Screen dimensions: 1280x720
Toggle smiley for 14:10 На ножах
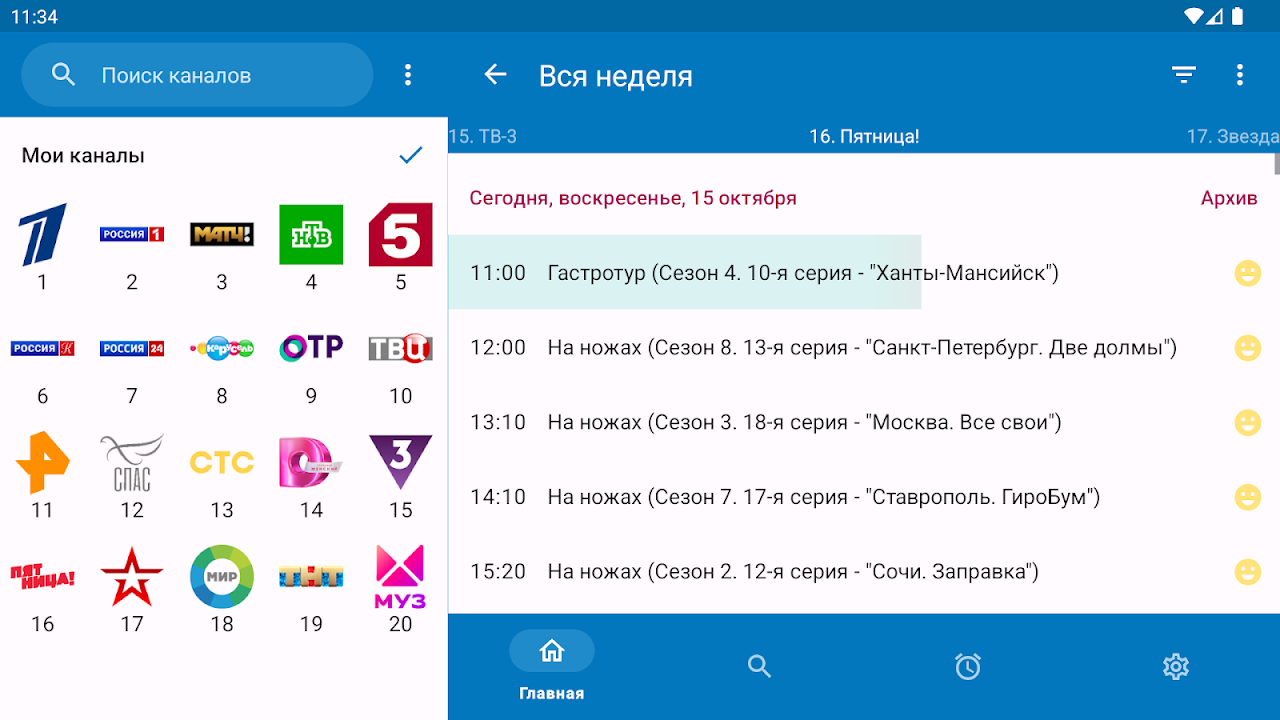coord(1247,497)
